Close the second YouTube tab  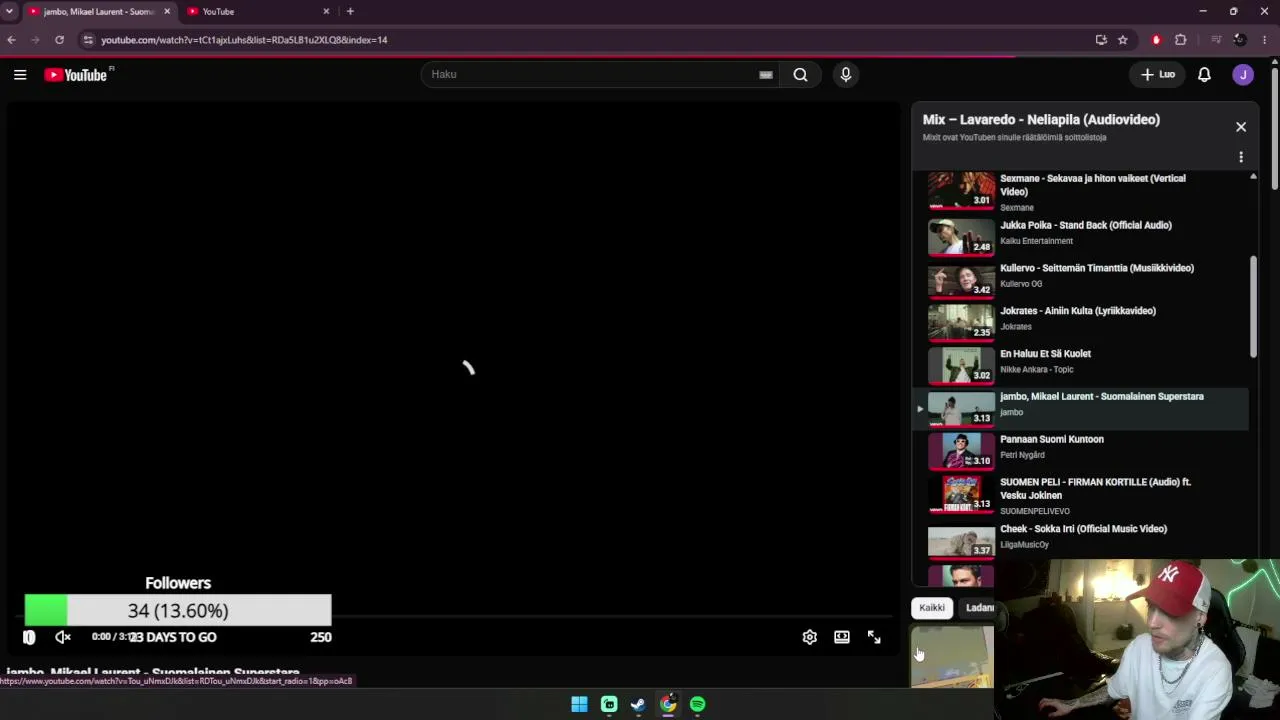pos(326,11)
